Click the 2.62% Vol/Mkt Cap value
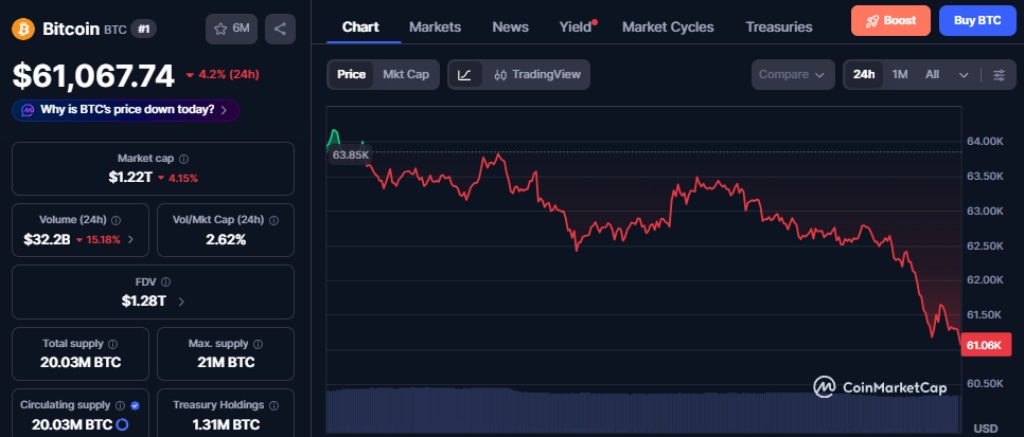1024x437 pixels. click(x=226, y=240)
